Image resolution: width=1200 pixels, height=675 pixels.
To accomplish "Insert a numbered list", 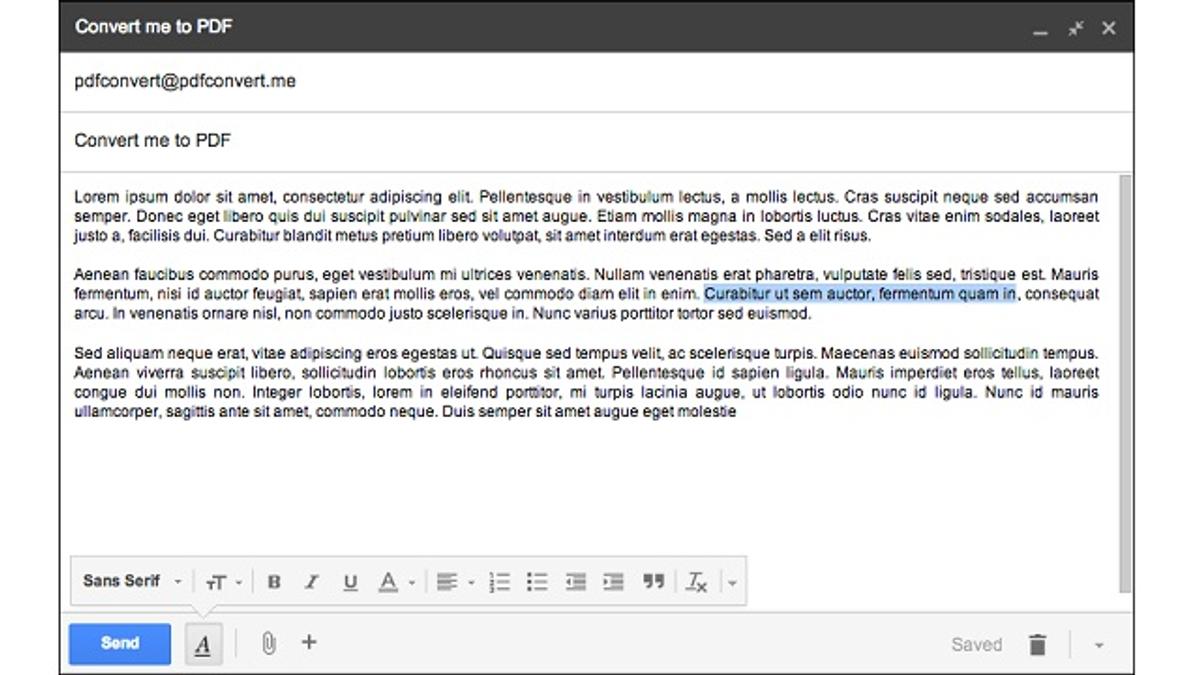I will click(x=500, y=582).
